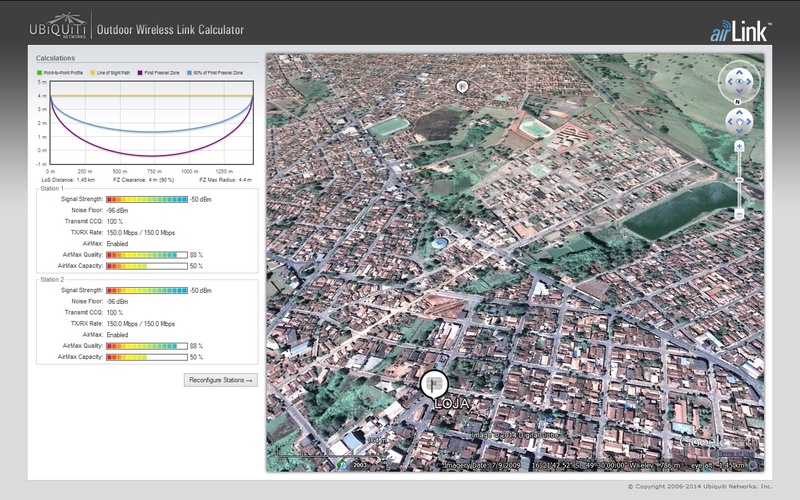Click the Zoom slider handle on map
This screenshot has height=500, width=800.
point(739,180)
